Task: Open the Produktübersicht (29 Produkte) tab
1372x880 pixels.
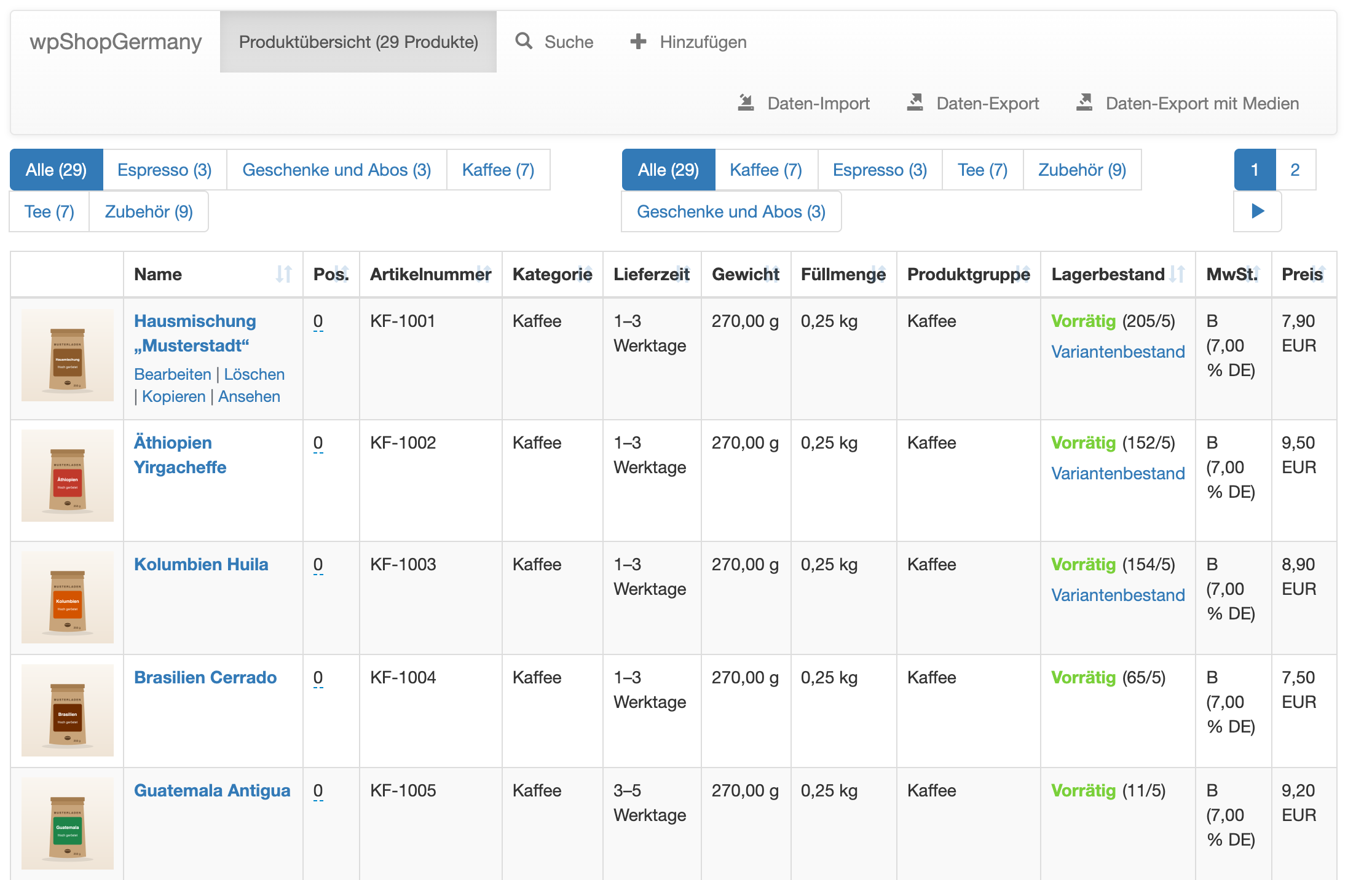Action: [358, 42]
